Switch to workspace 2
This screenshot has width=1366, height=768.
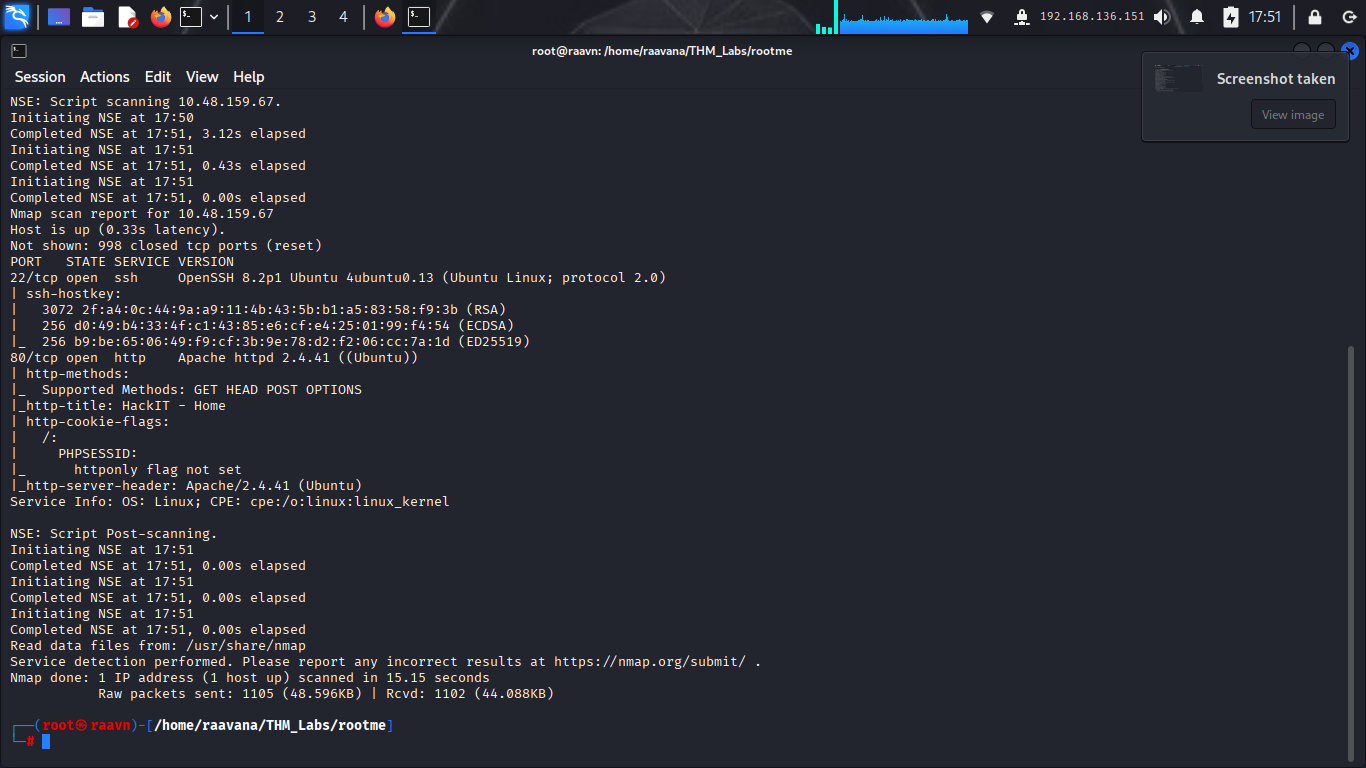point(280,17)
